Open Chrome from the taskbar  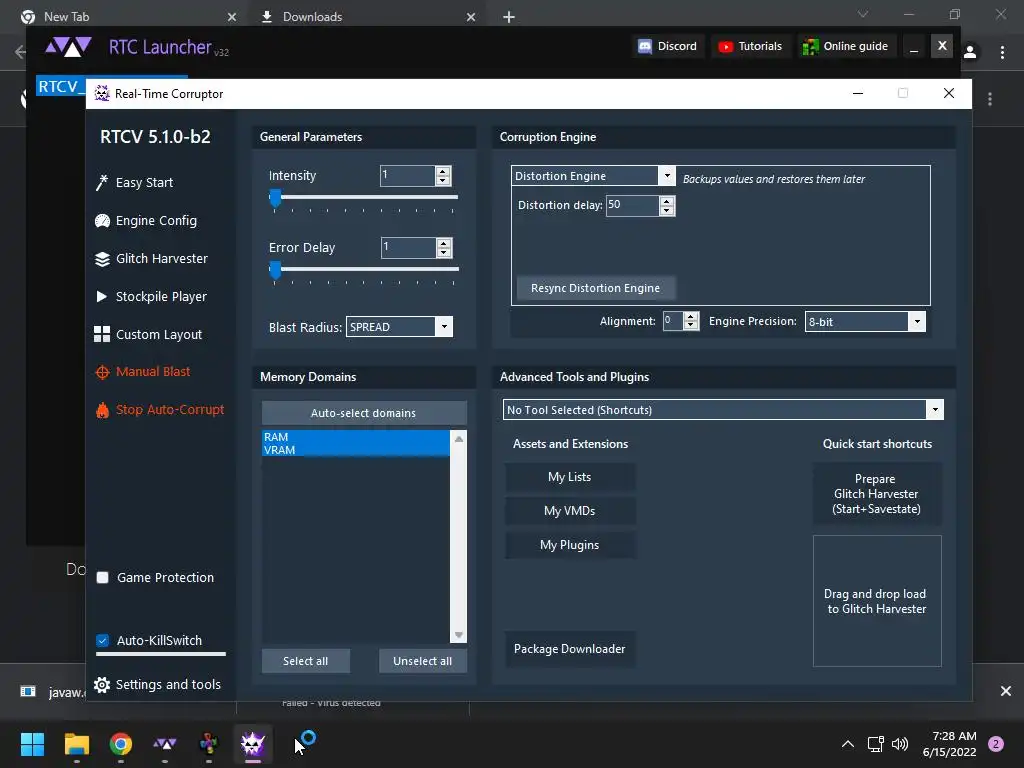coord(121,744)
